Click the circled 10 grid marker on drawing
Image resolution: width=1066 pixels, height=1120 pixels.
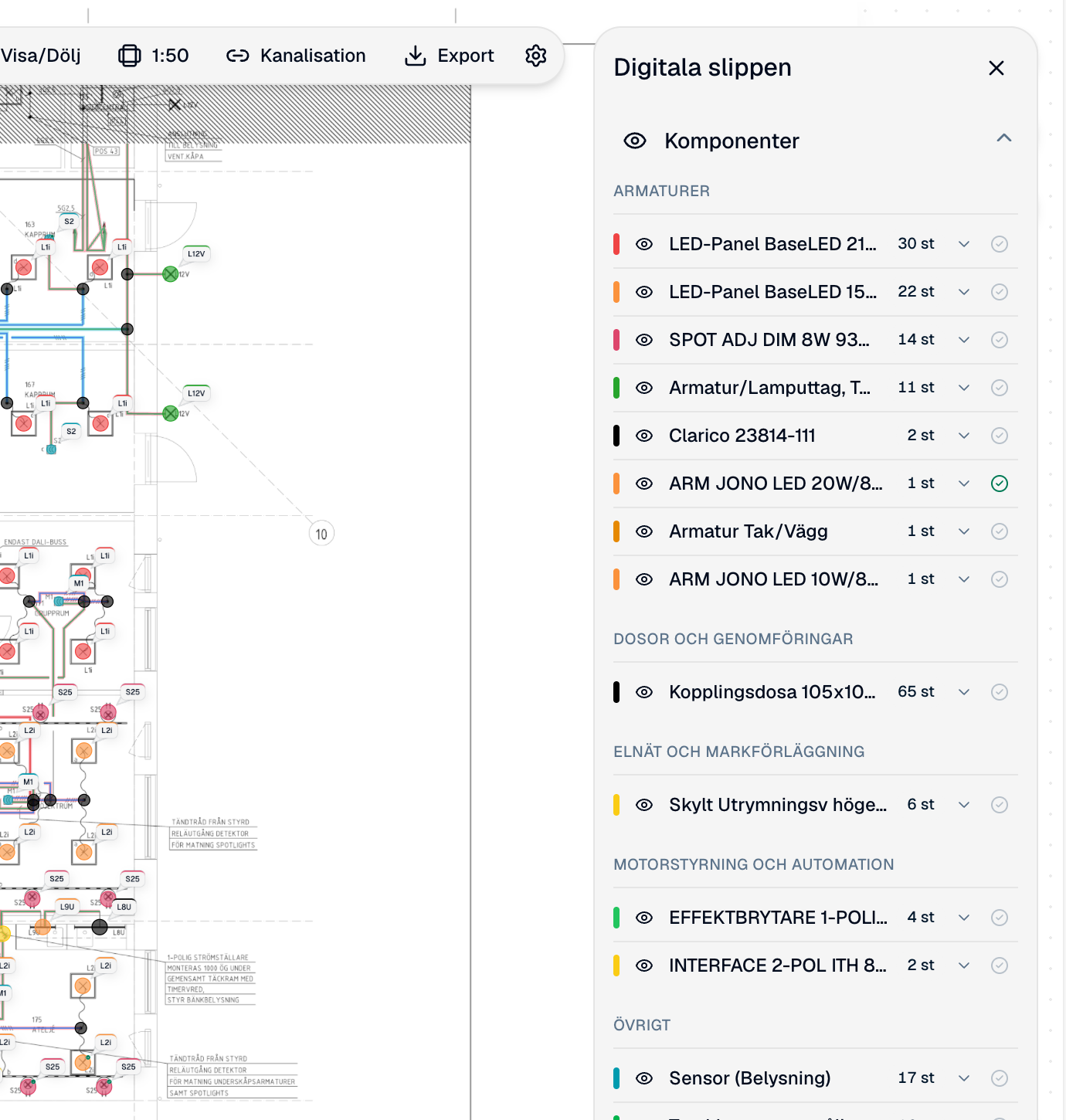pos(321,534)
